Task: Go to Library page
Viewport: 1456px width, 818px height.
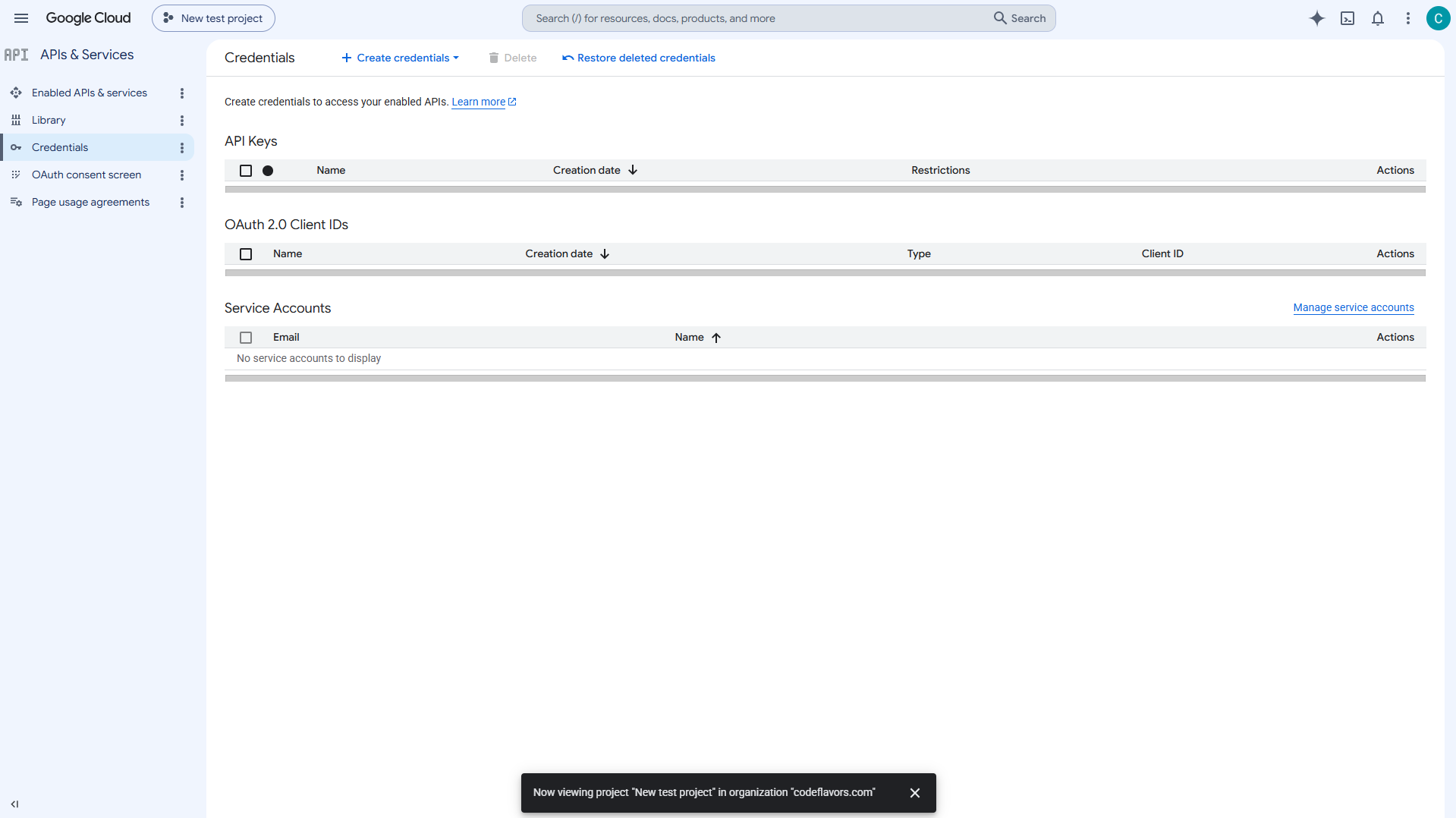Action: [49, 120]
